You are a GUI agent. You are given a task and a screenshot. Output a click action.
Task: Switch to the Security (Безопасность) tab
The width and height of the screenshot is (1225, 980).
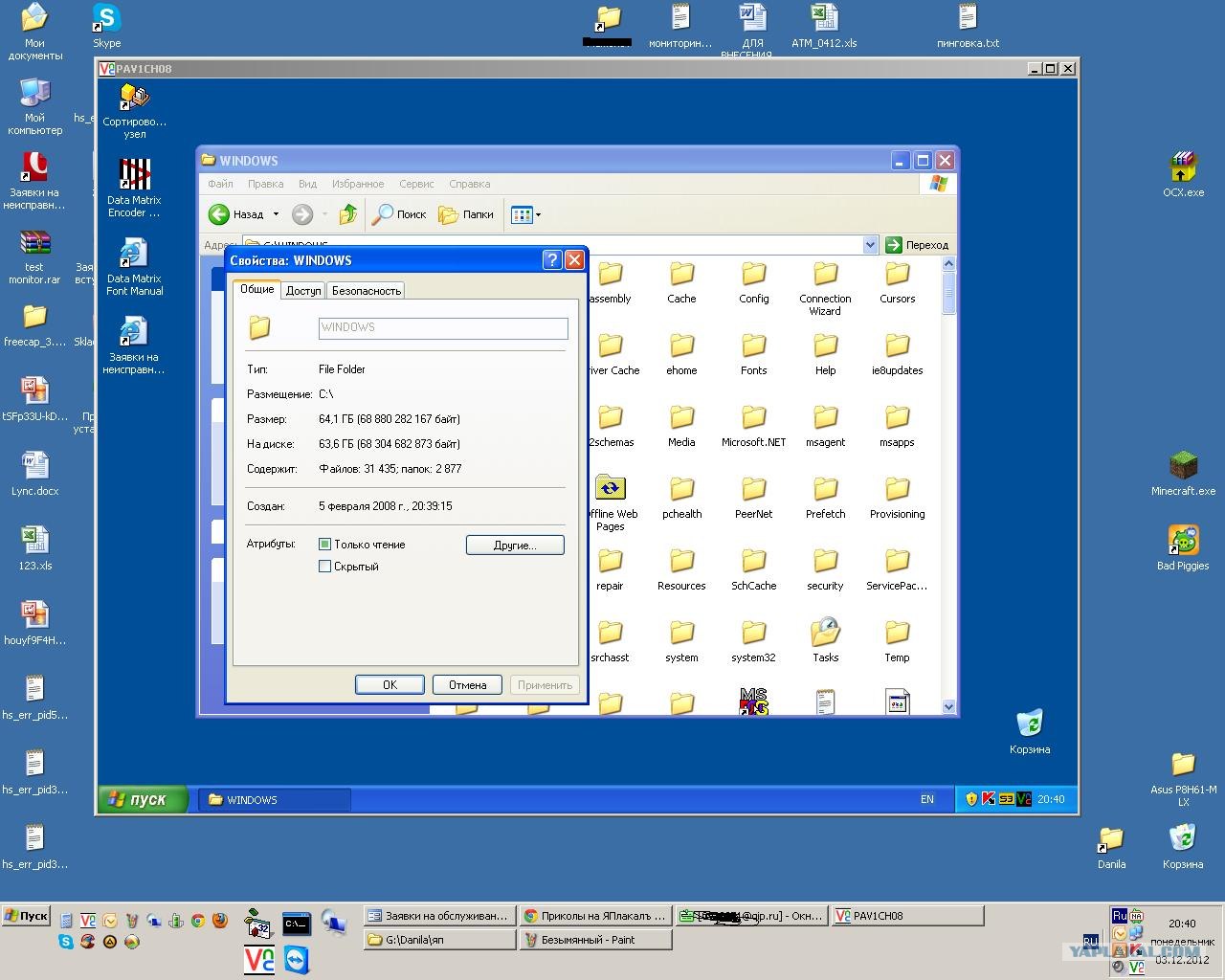coord(366,291)
